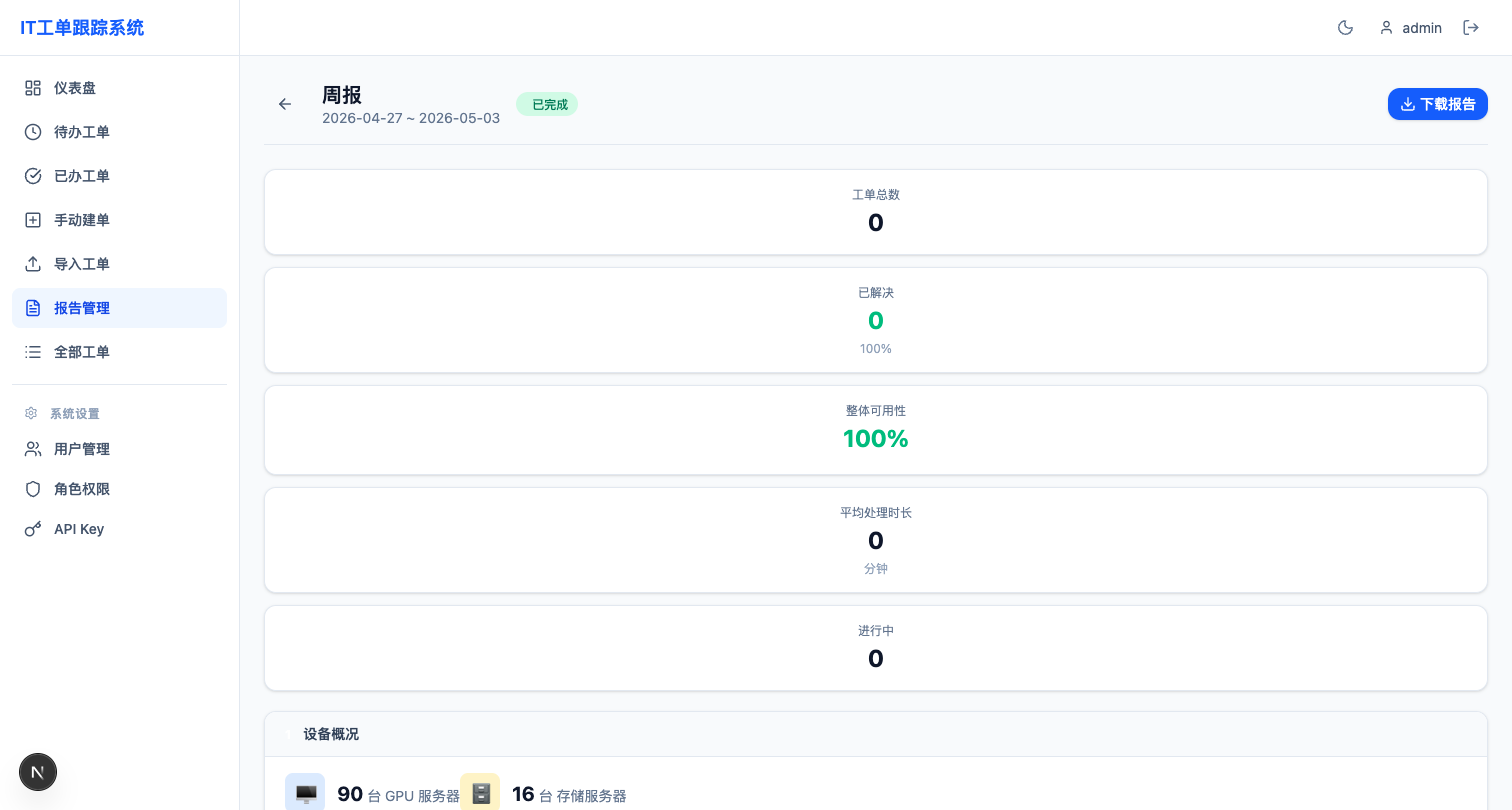The image size is (1512, 810).
Task: Click the 角色权限 shield icon
Action: tap(33, 489)
